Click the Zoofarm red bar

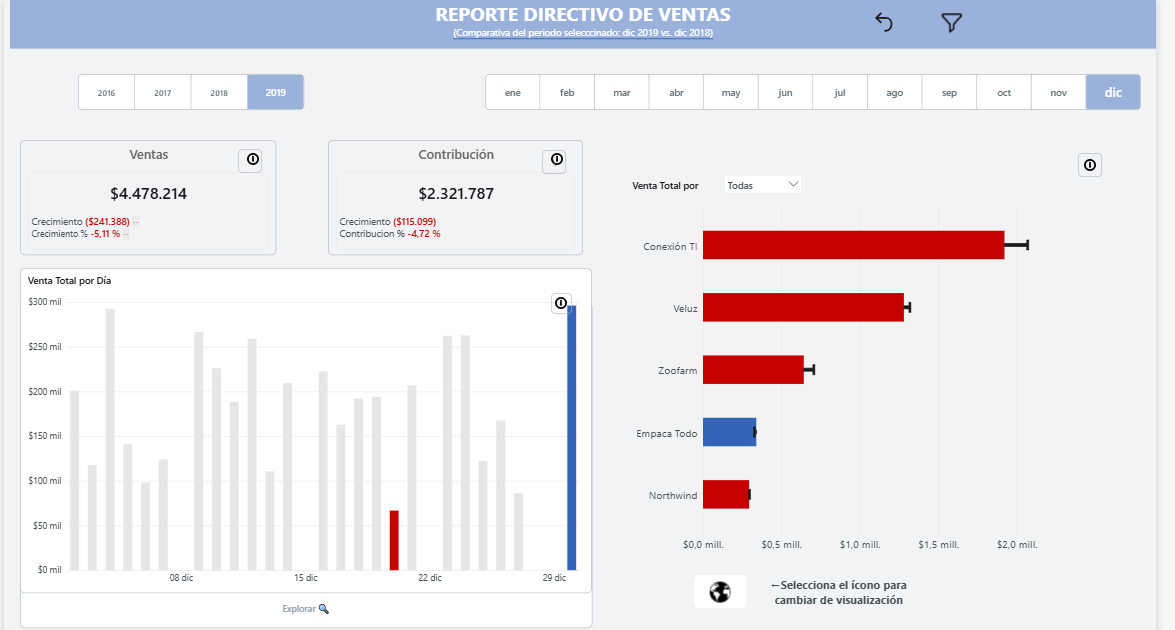(x=753, y=369)
